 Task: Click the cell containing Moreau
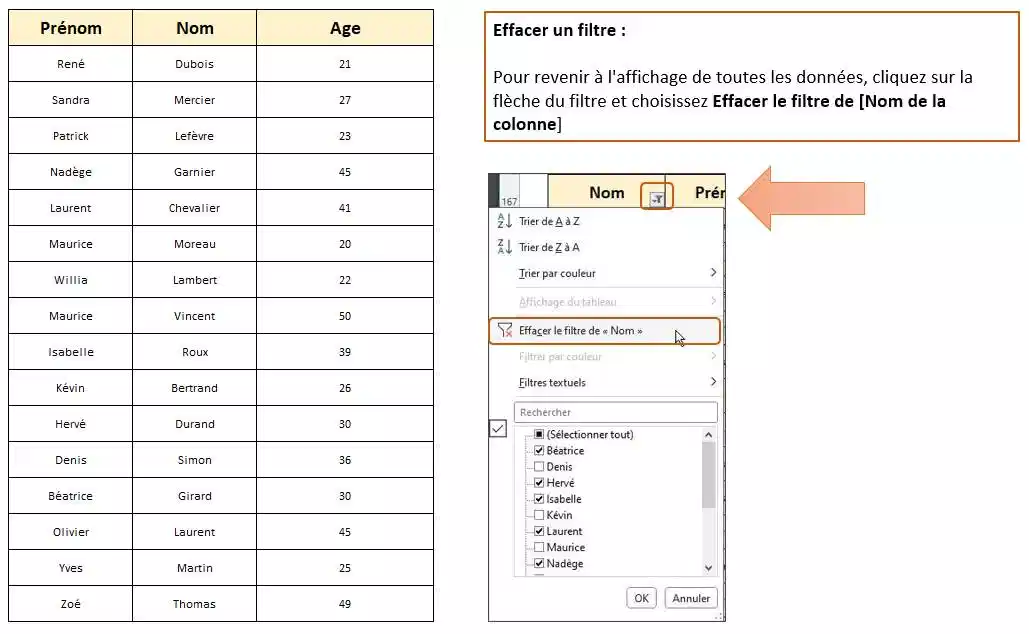tap(195, 244)
